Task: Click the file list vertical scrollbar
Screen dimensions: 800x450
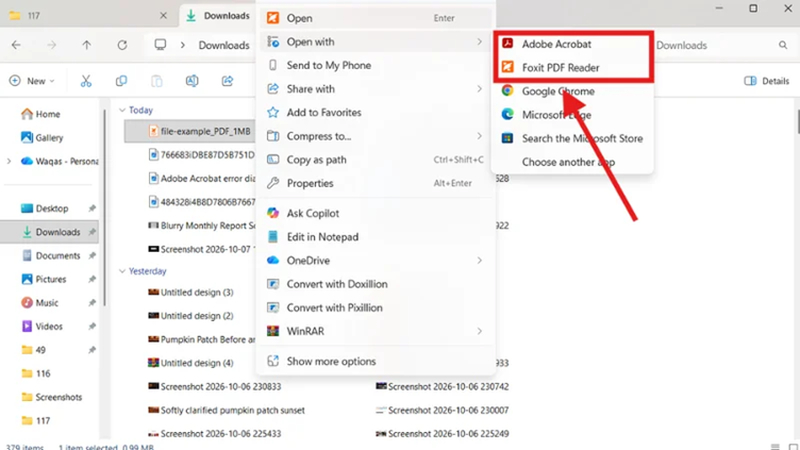Action: click(797, 121)
